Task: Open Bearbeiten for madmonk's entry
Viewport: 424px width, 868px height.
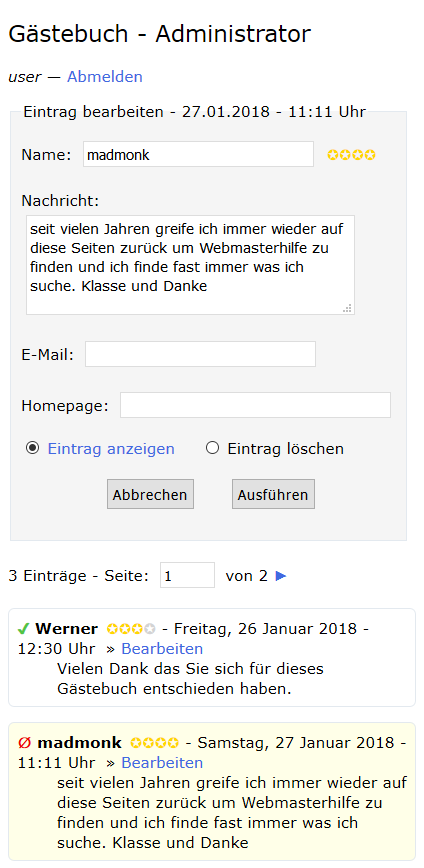Action: click(162, 762)
